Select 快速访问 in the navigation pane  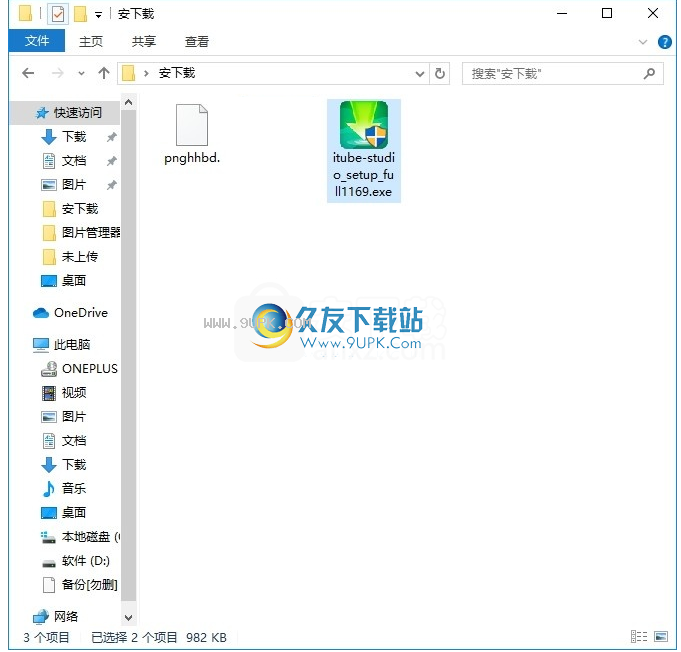[x=65, y=113]
